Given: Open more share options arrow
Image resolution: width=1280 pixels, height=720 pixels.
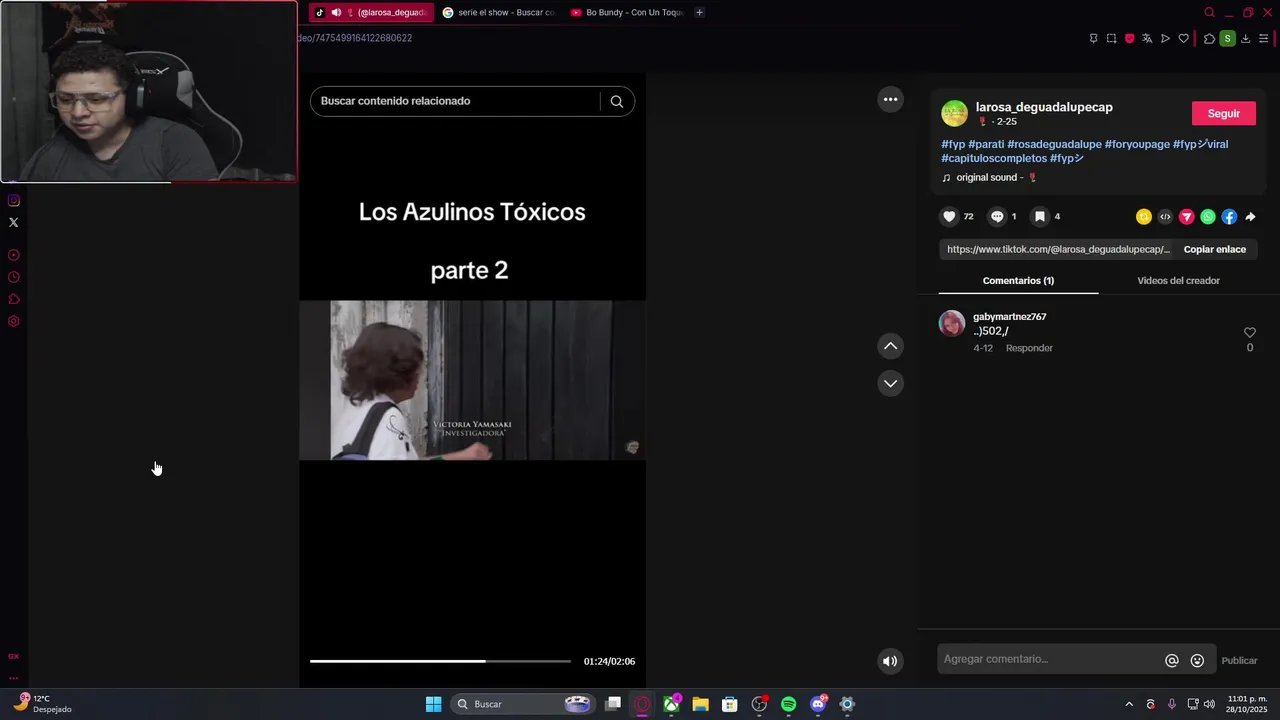Looking at the screenshot, I should (x=1250, y=217).
